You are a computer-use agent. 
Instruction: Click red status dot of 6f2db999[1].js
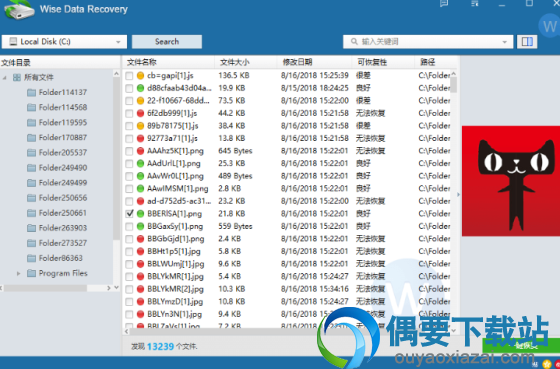coord(140,114)
